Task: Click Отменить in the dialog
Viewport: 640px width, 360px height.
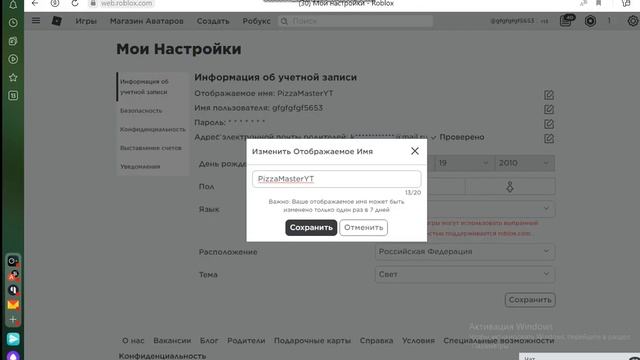Action: pos(363,227)
